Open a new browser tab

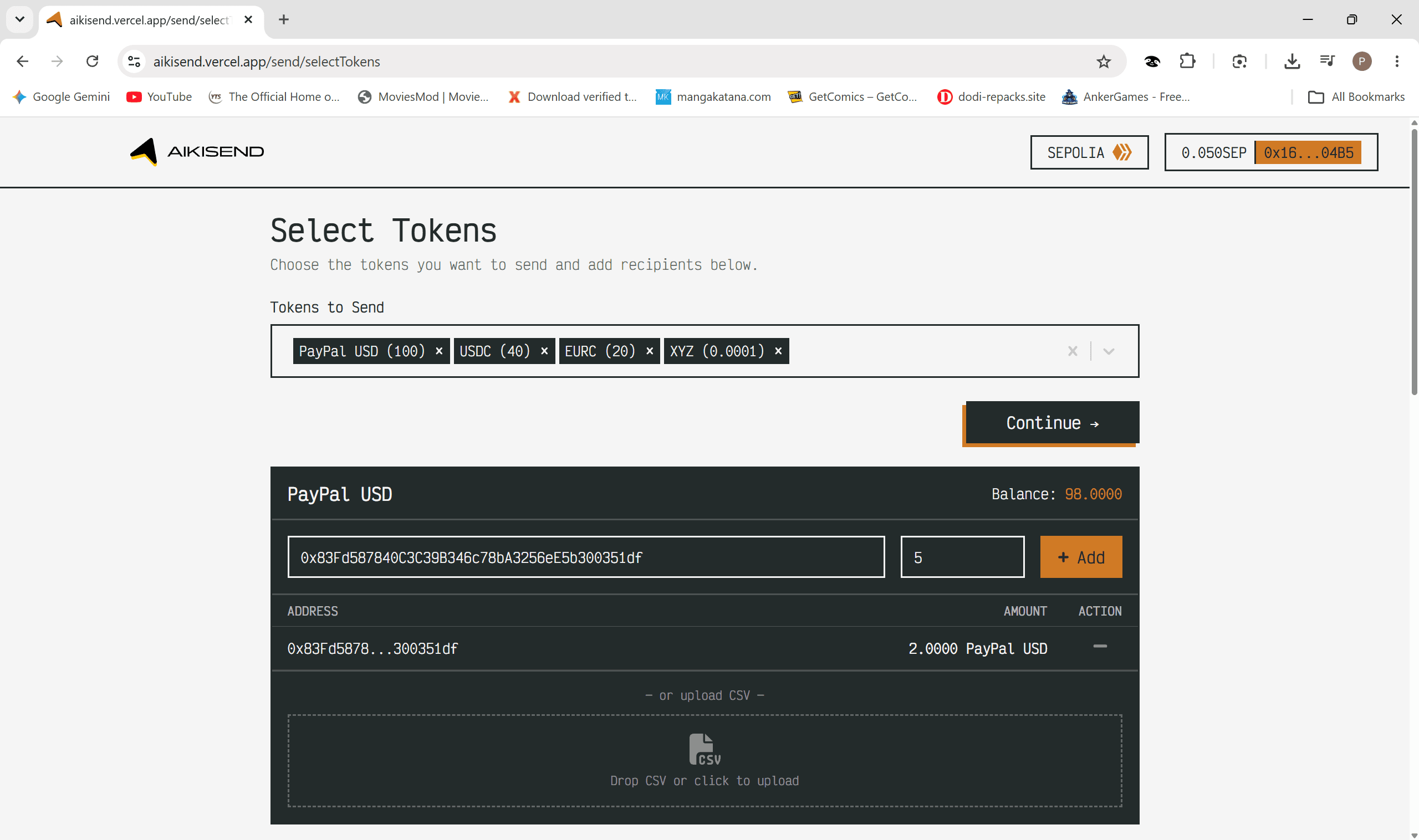point(284,20)
